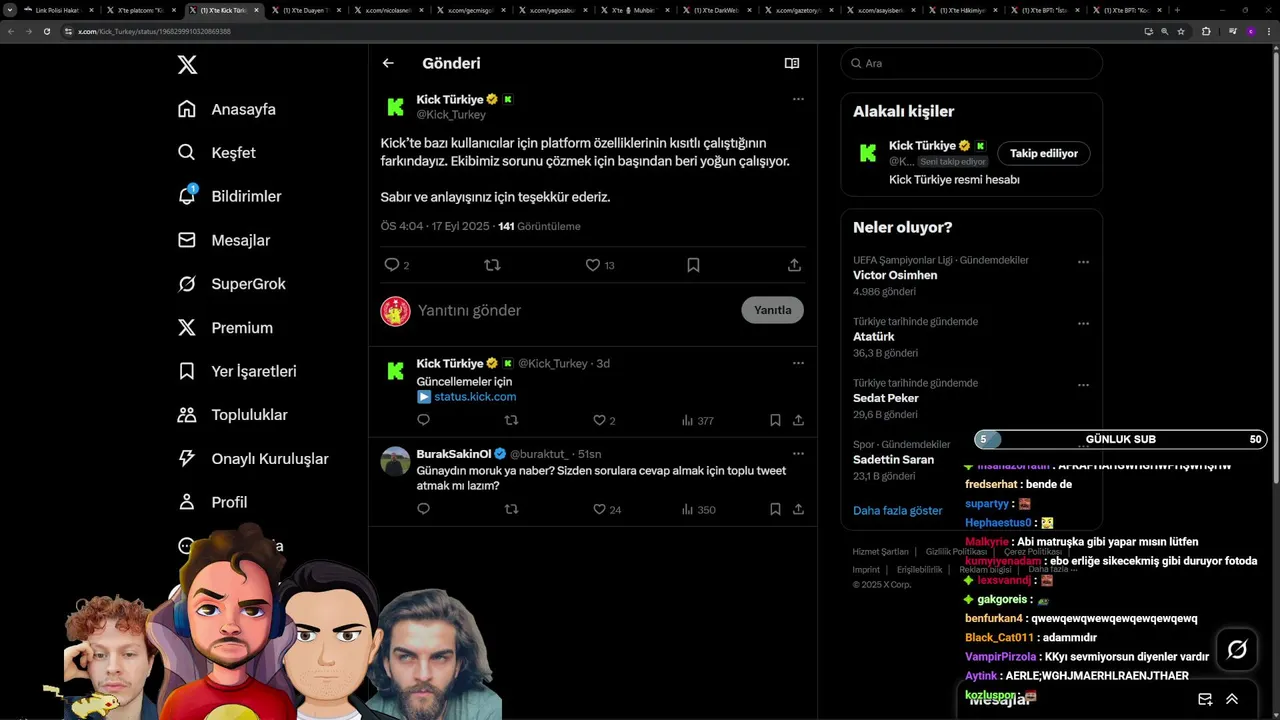This screenshot has width=1280, height=720.
Task: Bookmark the main Kick Türkiye post
Action: (693, 265)
